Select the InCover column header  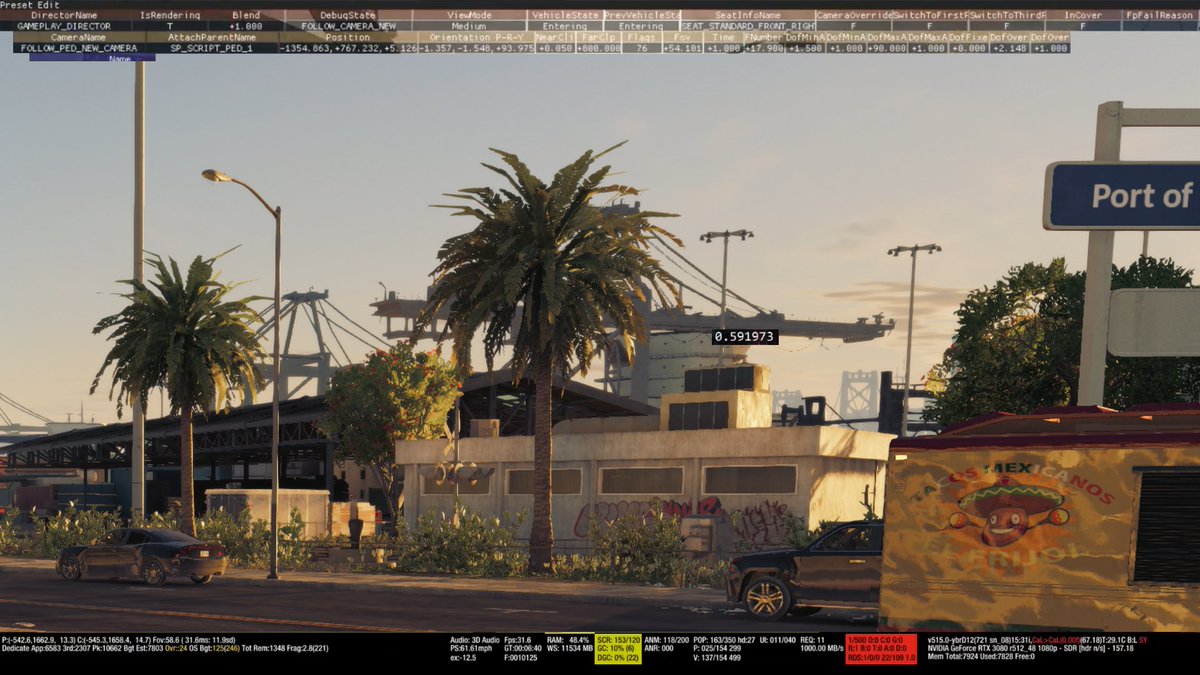click(1083, 16)
